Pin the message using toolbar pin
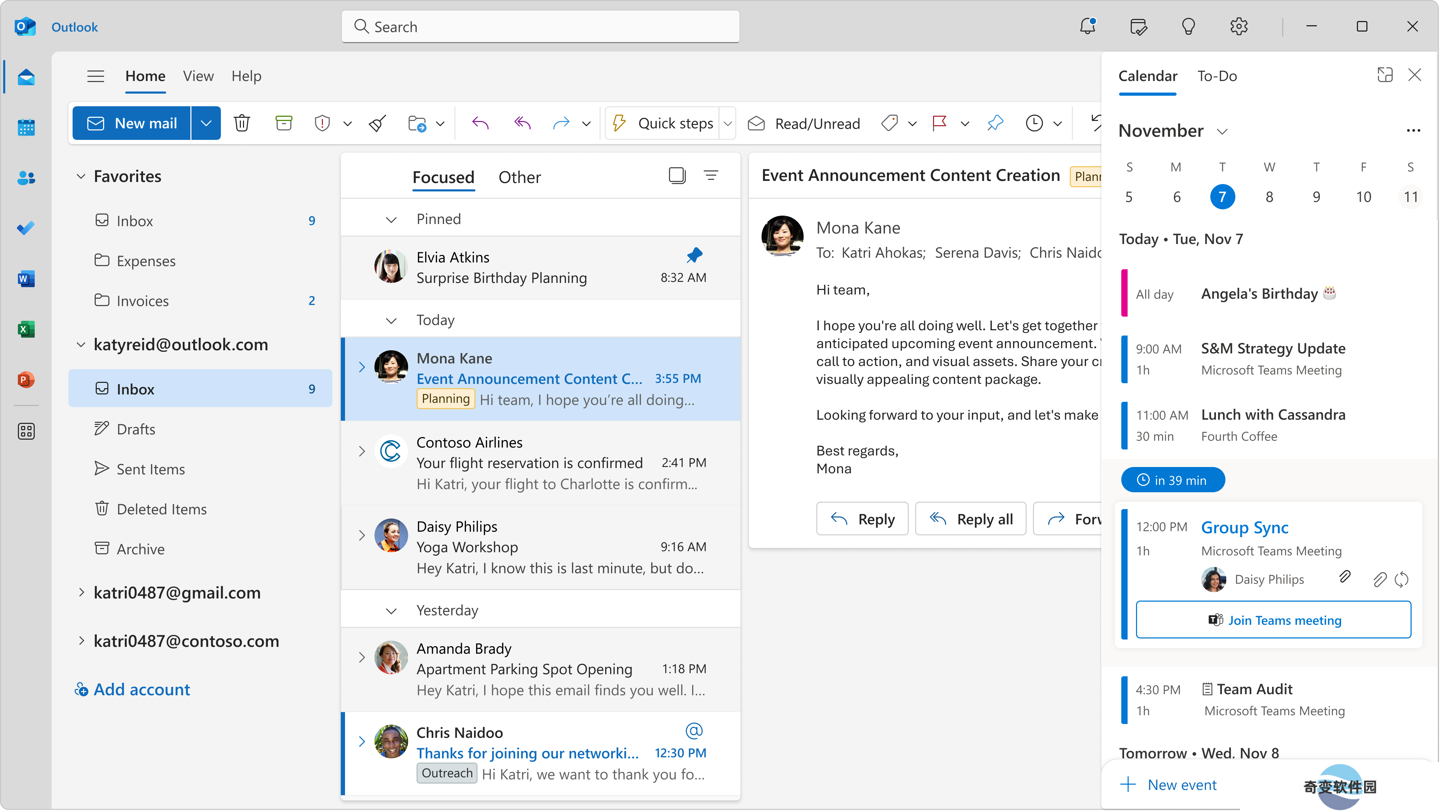This screenshot has width=1440, height=812. click(x=995, y=123)
